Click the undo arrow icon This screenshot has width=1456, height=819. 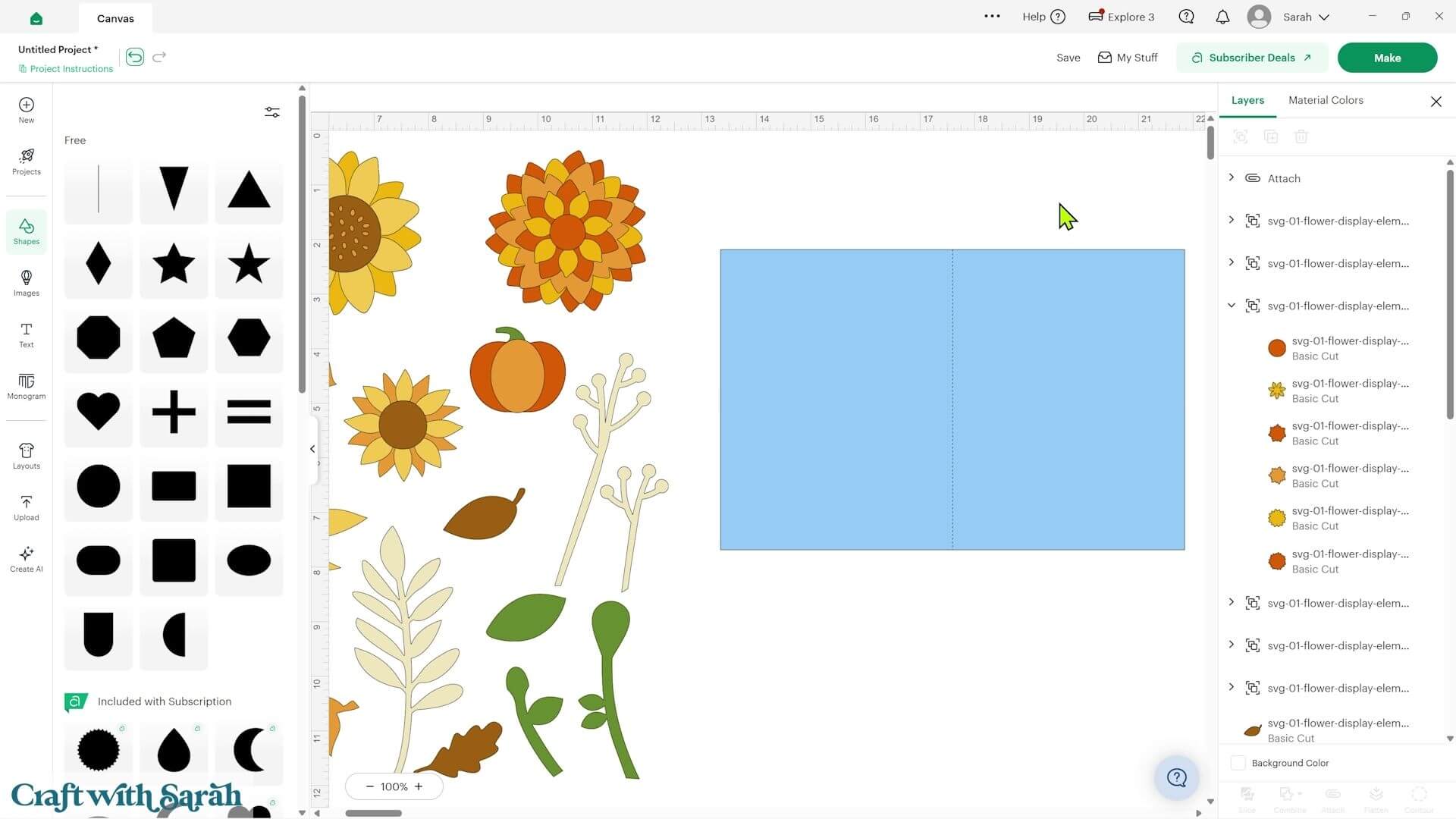(135, 57)
